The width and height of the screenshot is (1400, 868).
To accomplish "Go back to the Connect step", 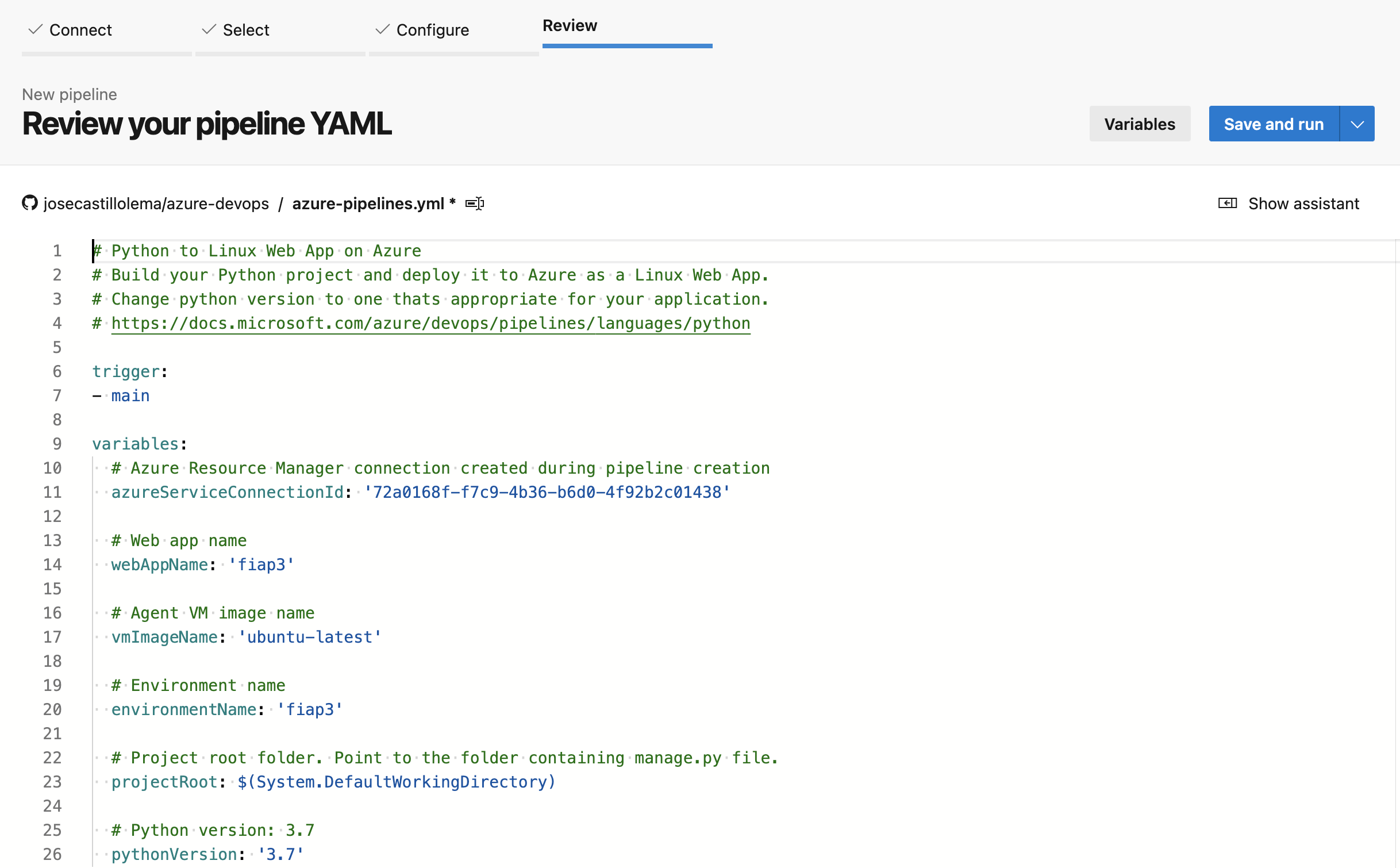I will click(x=80, y=30).
